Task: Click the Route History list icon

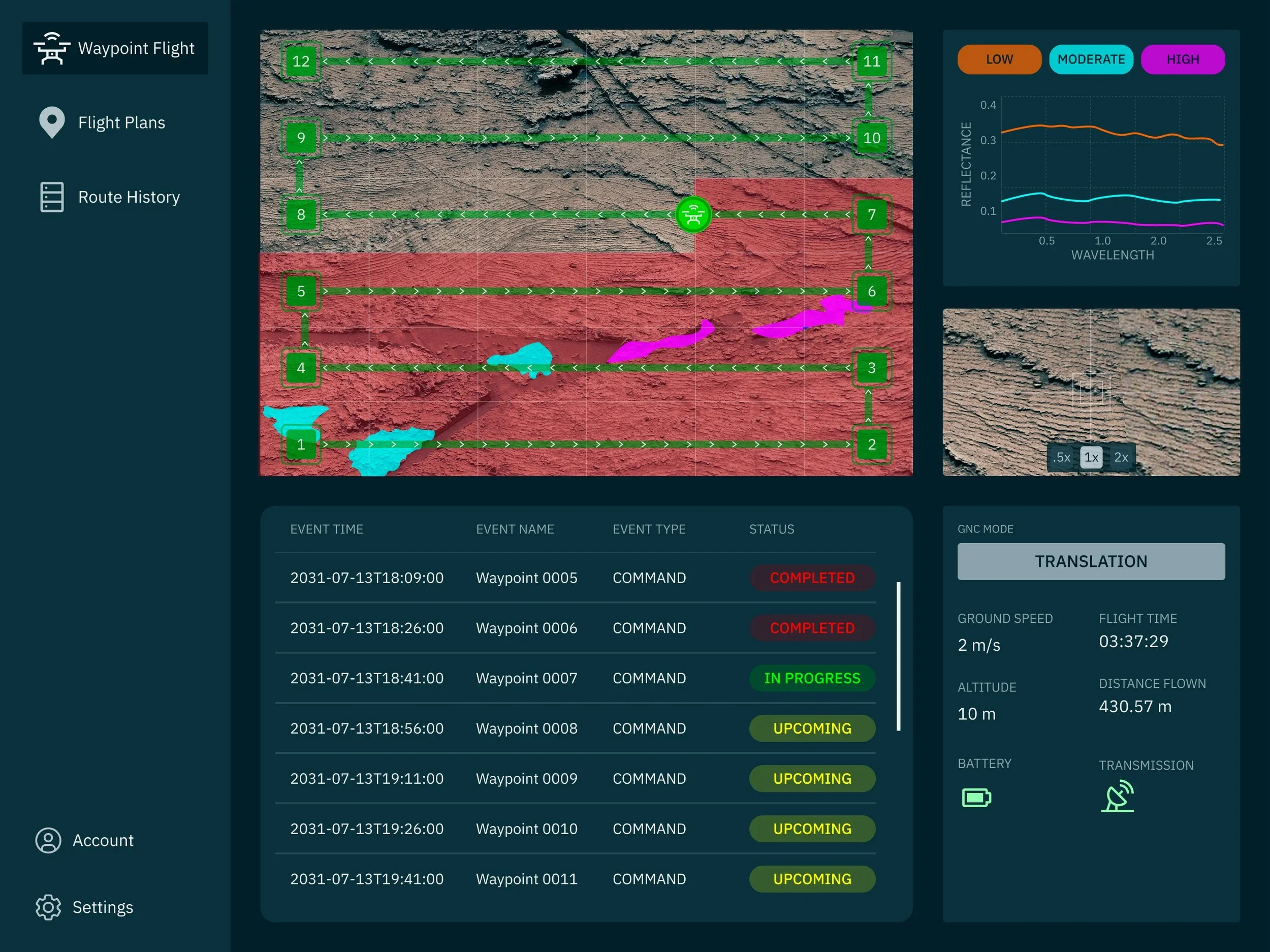Action: coord(52,197)
